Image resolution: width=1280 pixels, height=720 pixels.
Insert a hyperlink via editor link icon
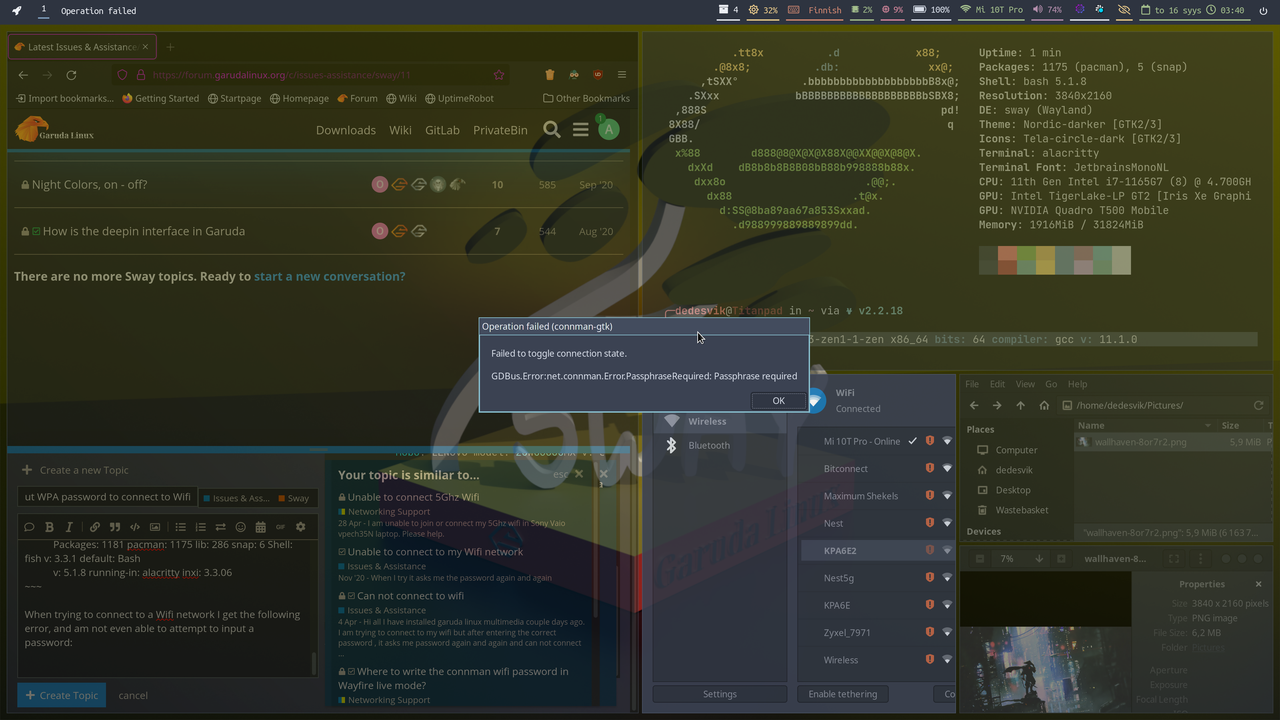coord(95,527)
